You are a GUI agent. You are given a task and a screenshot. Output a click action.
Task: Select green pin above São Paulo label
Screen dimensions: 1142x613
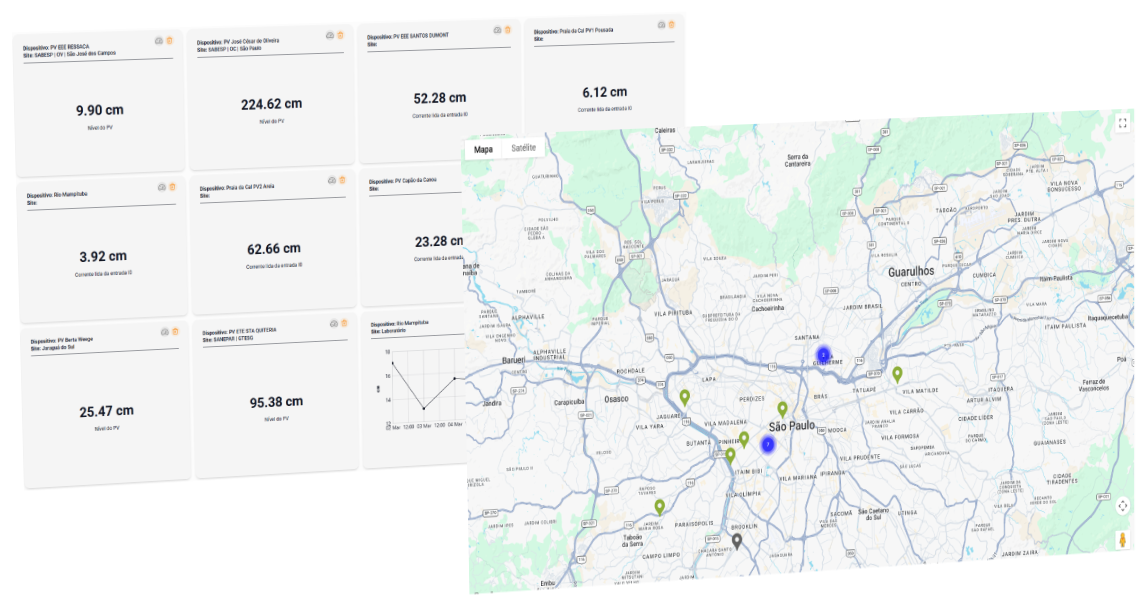click(x=782, y=409)
